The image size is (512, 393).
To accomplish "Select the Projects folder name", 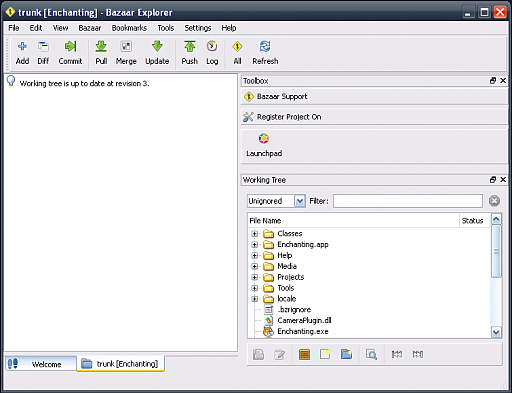I will (291, 277).
